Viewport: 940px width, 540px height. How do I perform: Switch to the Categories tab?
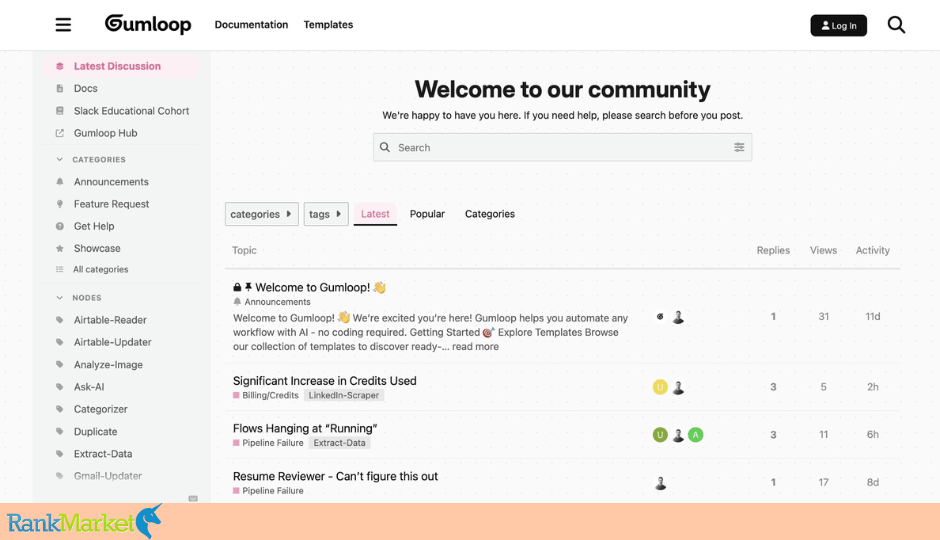[490, 214]
